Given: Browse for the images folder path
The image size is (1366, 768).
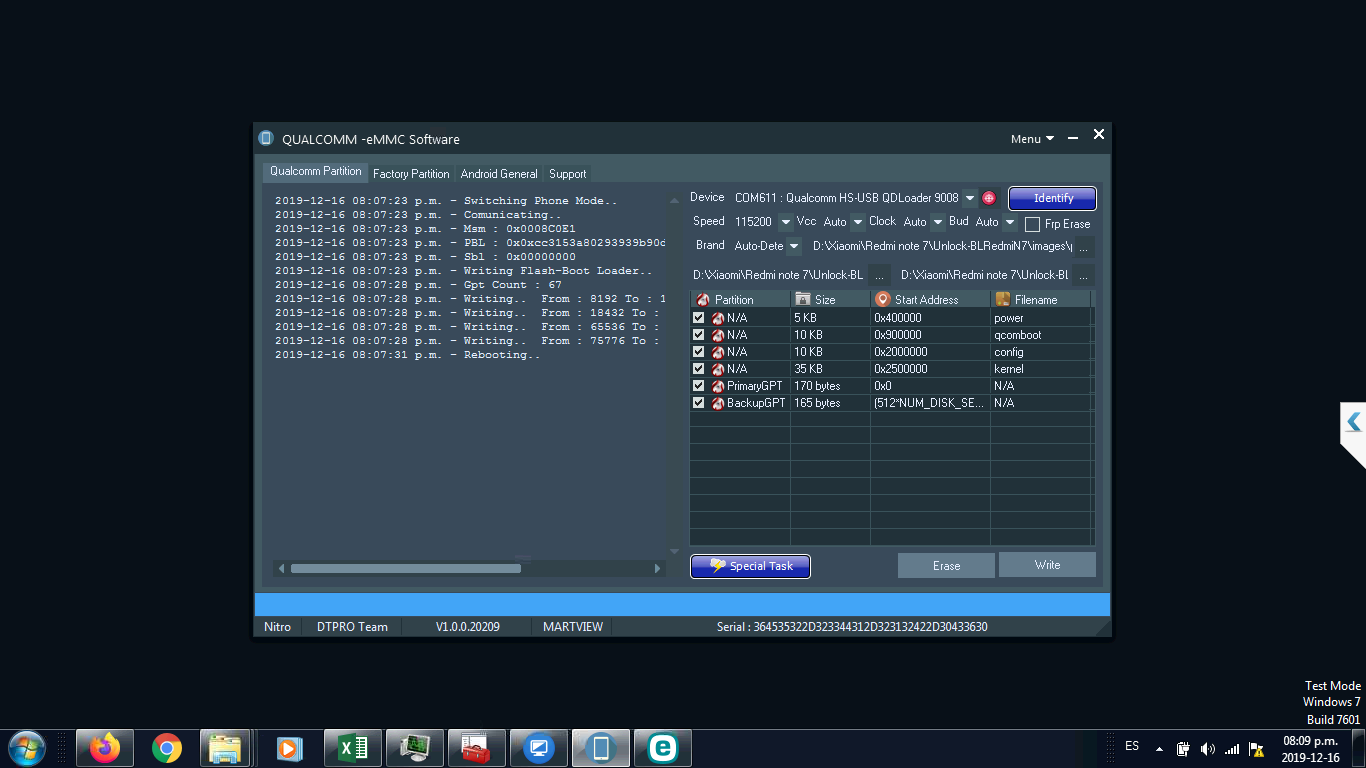Looking at the screenshot, I should click(1085, 246).
